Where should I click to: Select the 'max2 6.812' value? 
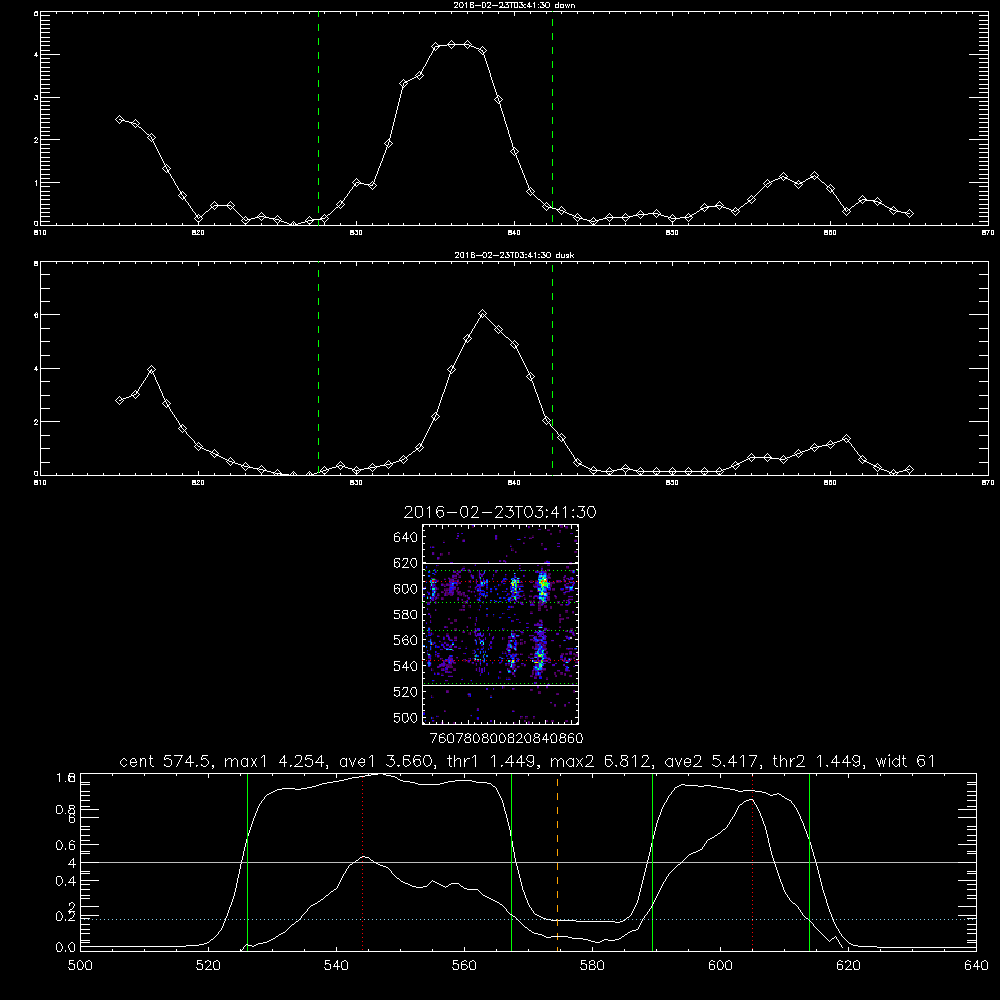pos(599,761)
